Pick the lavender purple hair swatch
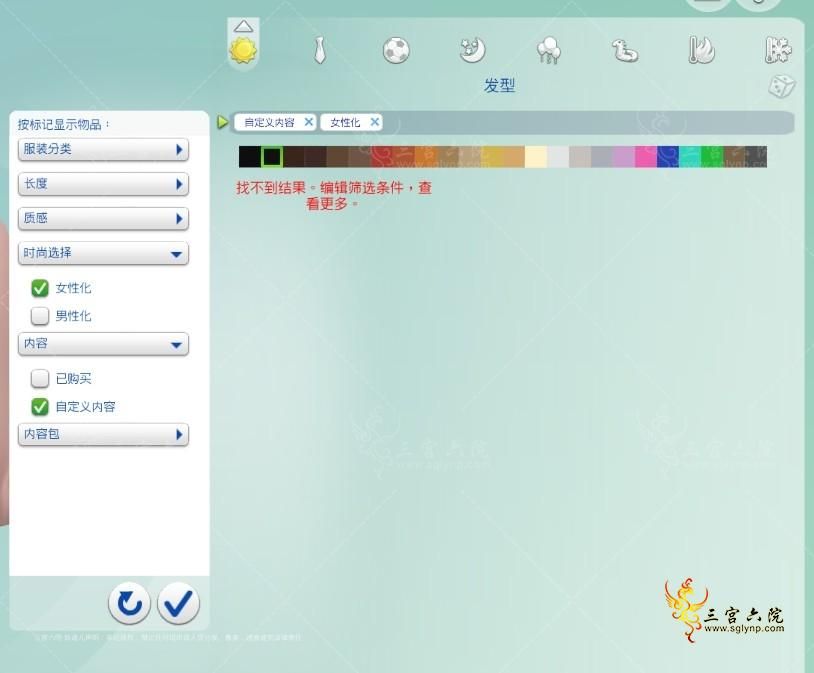Viewport: 814px width, 673px height. tap(623, 157)
